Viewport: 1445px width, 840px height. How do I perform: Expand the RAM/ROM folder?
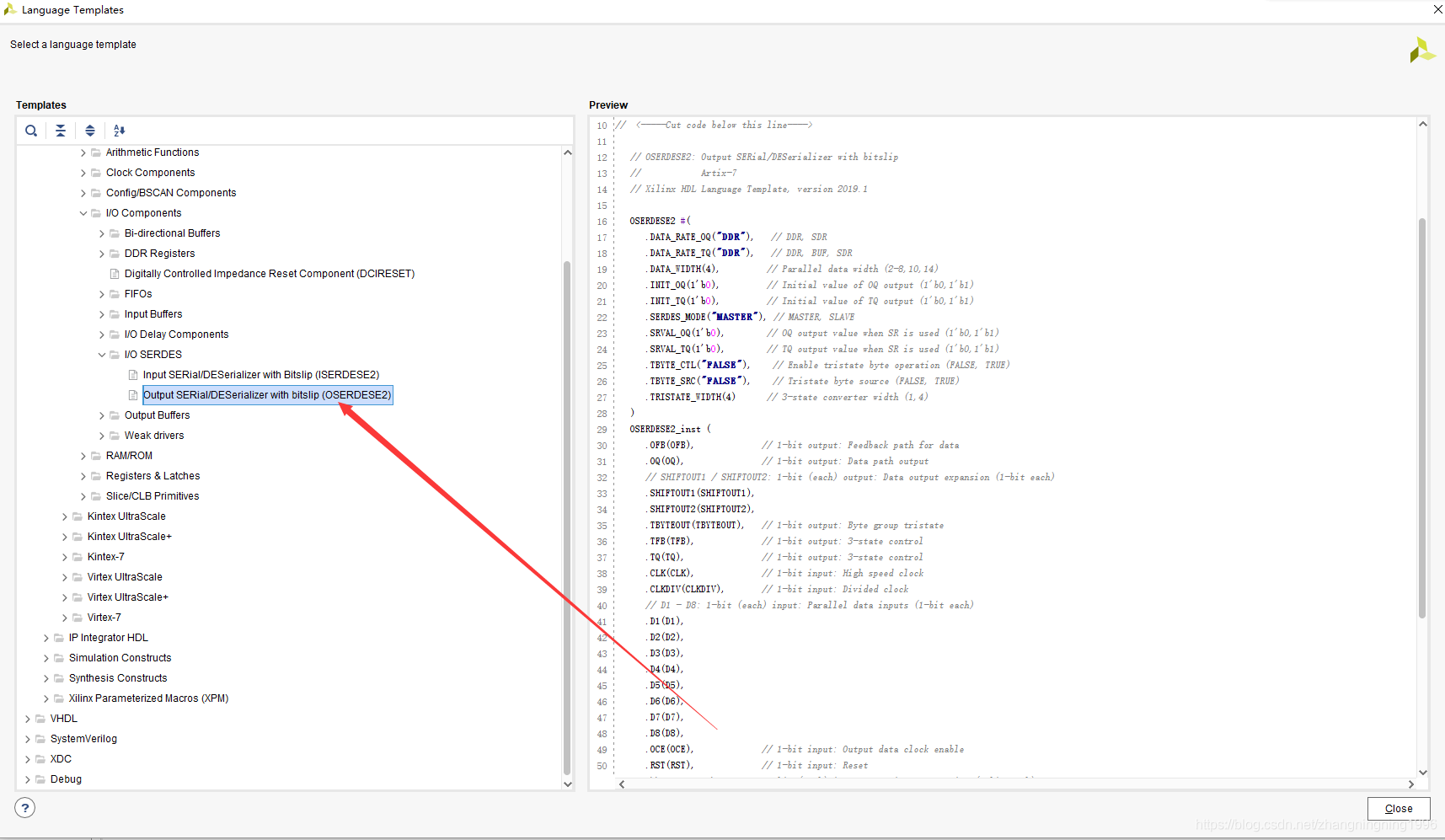tap(83, 456)
